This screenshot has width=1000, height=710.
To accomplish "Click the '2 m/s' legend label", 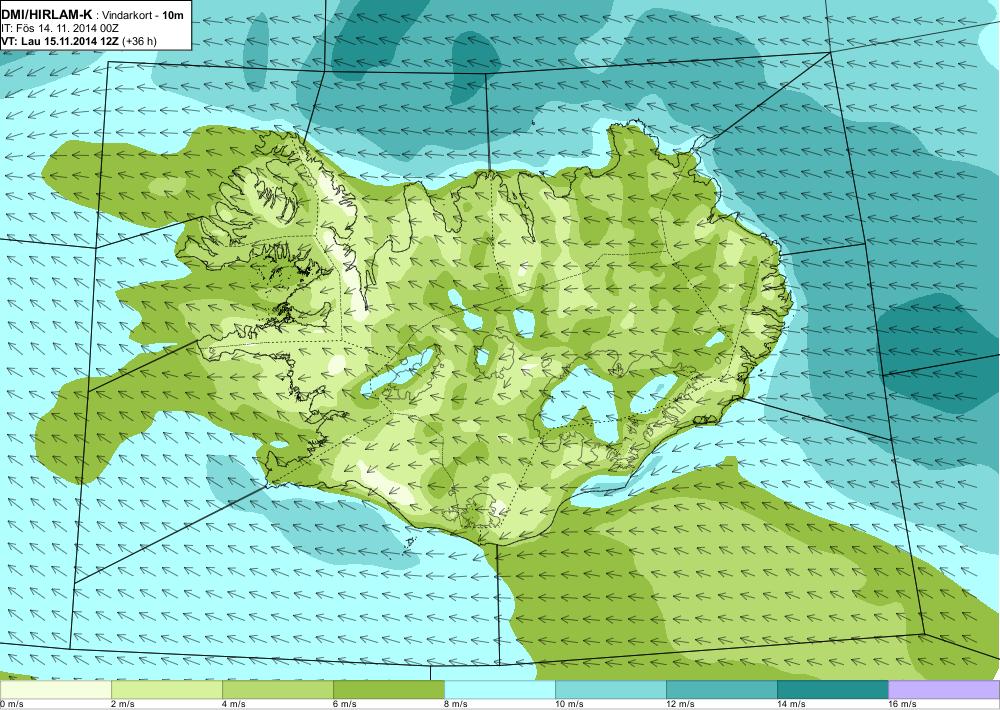I will tap(122, 704).
